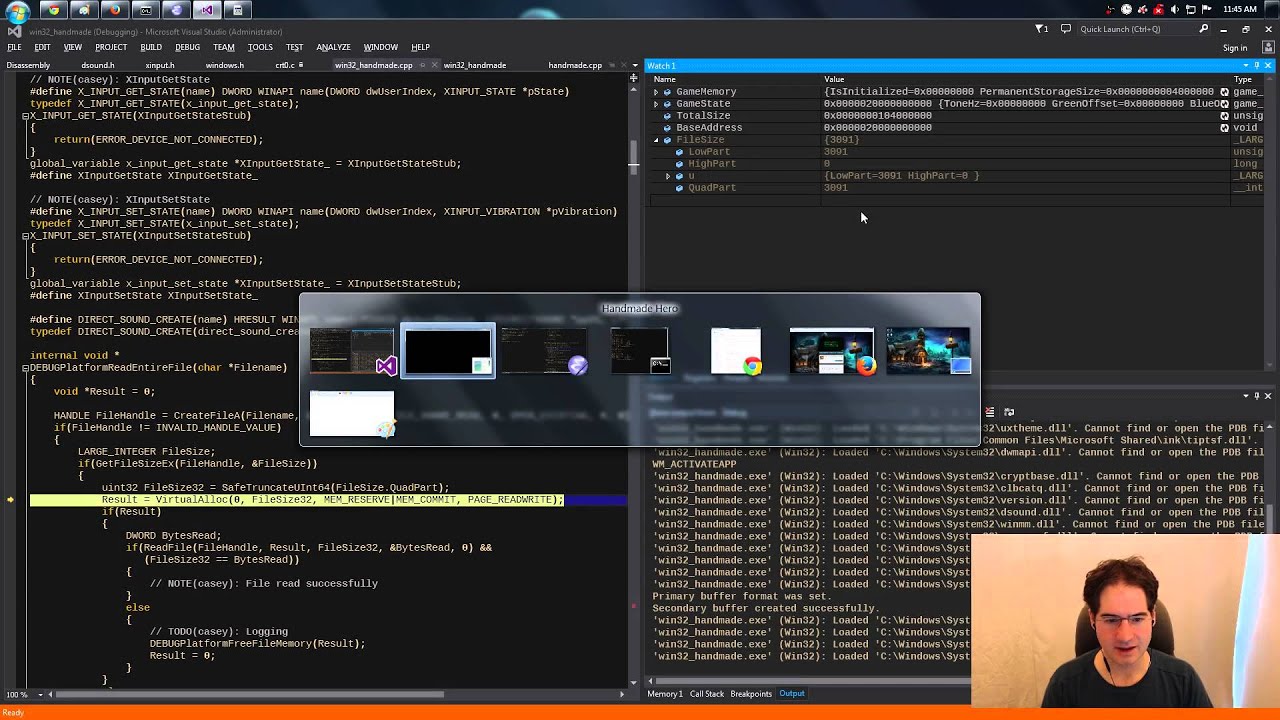
Task: Open Firefox from the taskbar
Action: coord(115,10)
